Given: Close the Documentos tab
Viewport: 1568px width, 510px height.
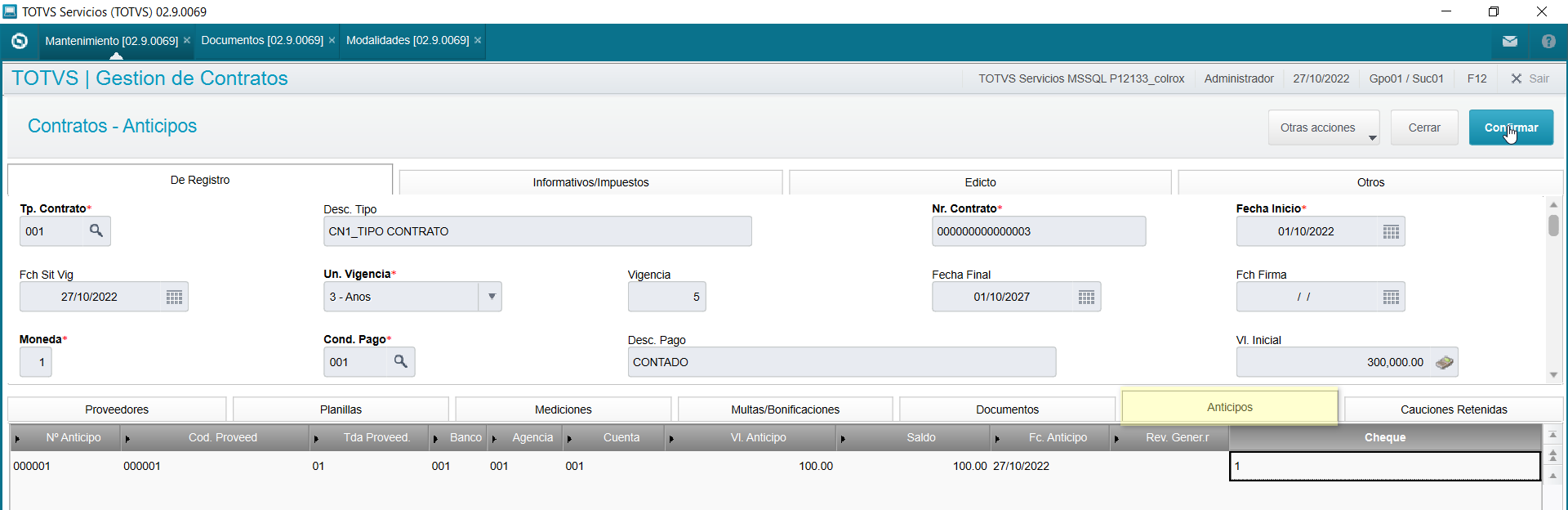Looking at the screenshot, I should [x=332, y=41].
